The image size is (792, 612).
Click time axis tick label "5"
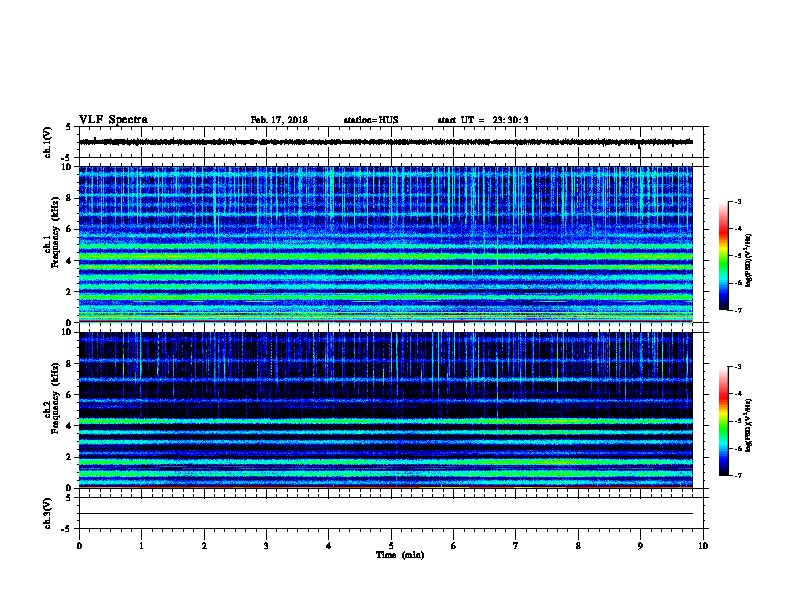(x=391, y=546)
